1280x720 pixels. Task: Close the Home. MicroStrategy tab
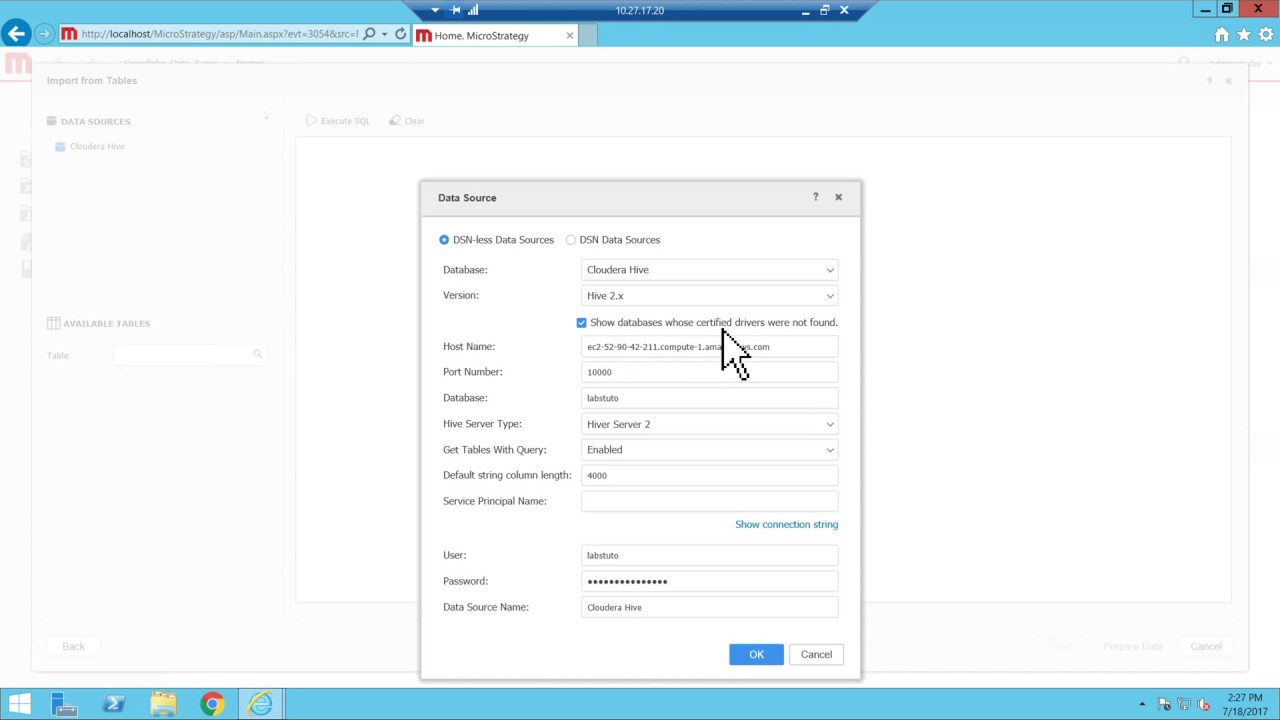(x=570, y=35)
